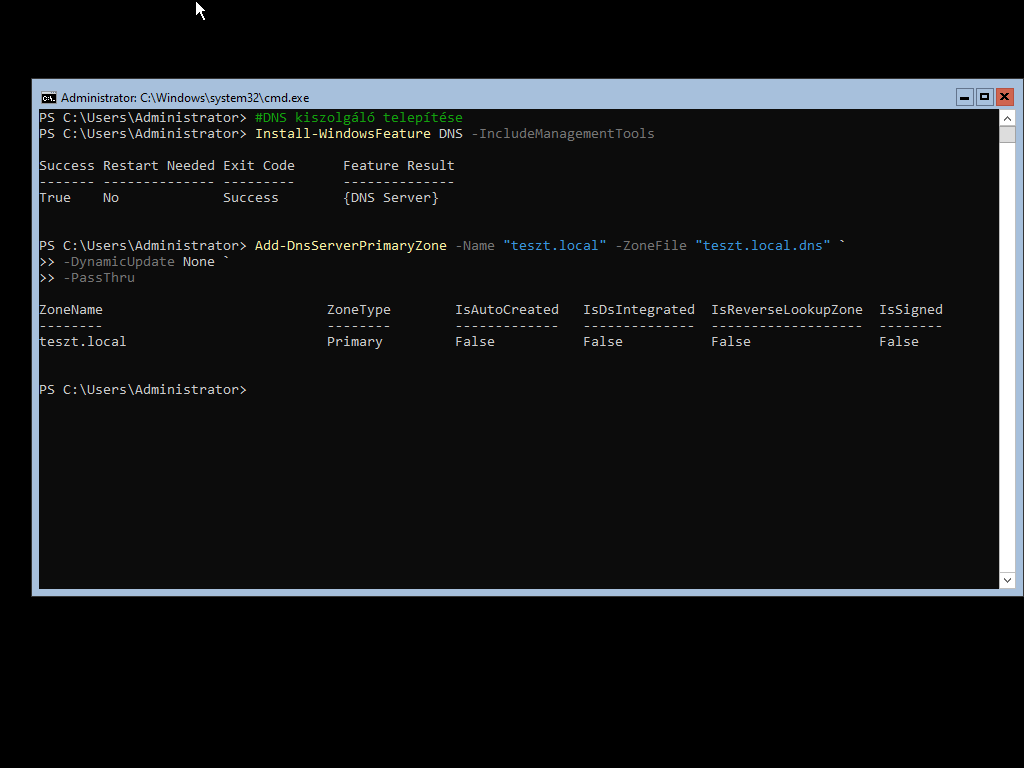Click the "teszt.local.dns" zone file string
The image size is (1024, 768).
click(x=762, y=246)
